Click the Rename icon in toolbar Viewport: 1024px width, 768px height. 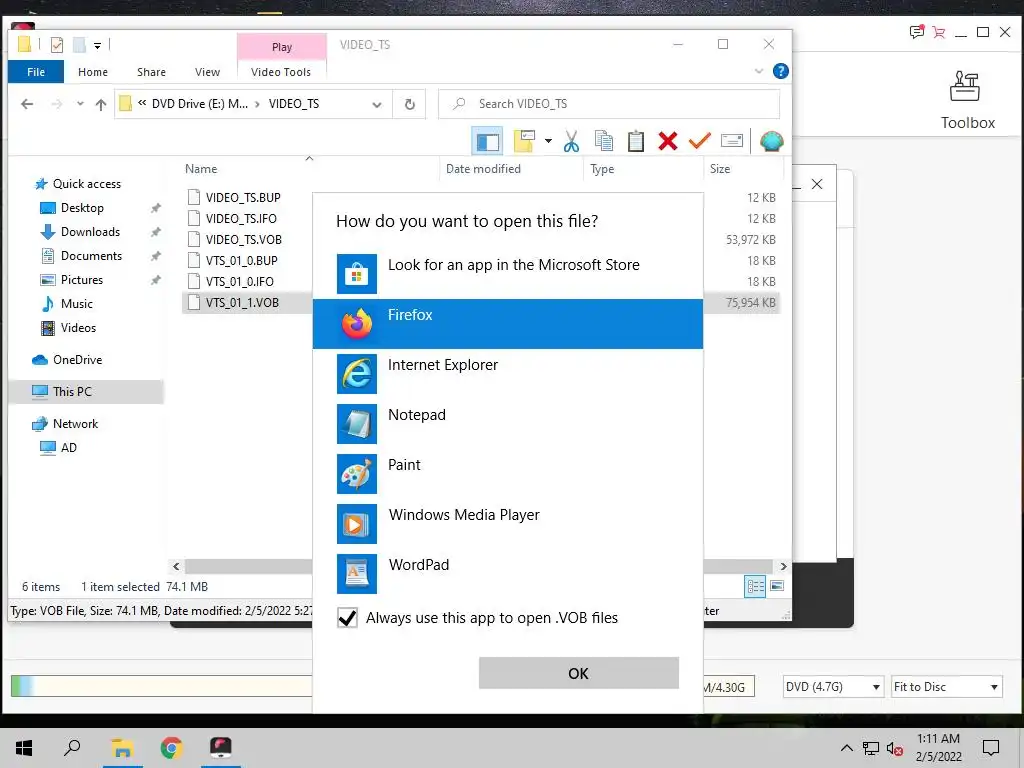pyautogui.click(x=731, y=141)
